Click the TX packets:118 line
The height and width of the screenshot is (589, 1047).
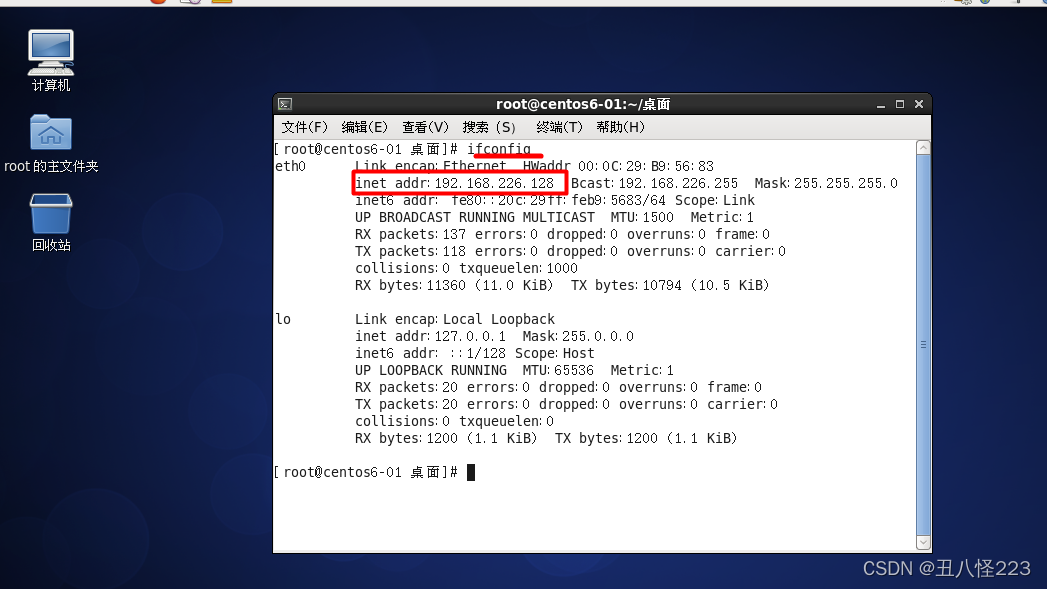coord(570,251)
